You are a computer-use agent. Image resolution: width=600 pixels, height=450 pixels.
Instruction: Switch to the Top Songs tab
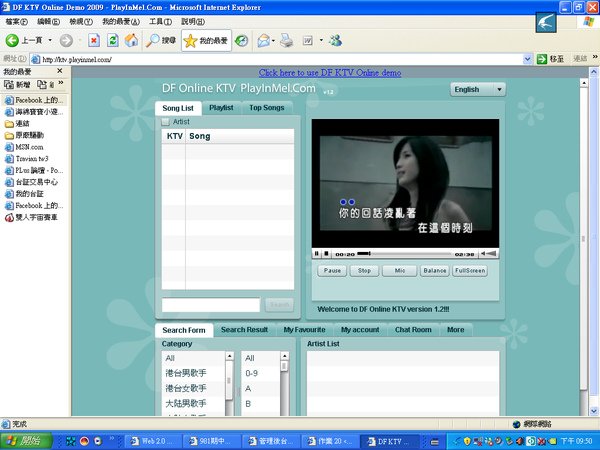click(267, 108)
